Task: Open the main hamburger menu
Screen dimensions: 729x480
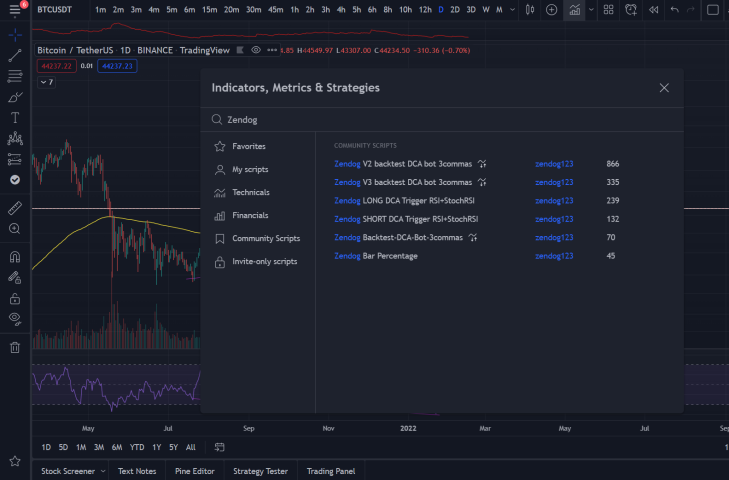Action: click(15, 10)
